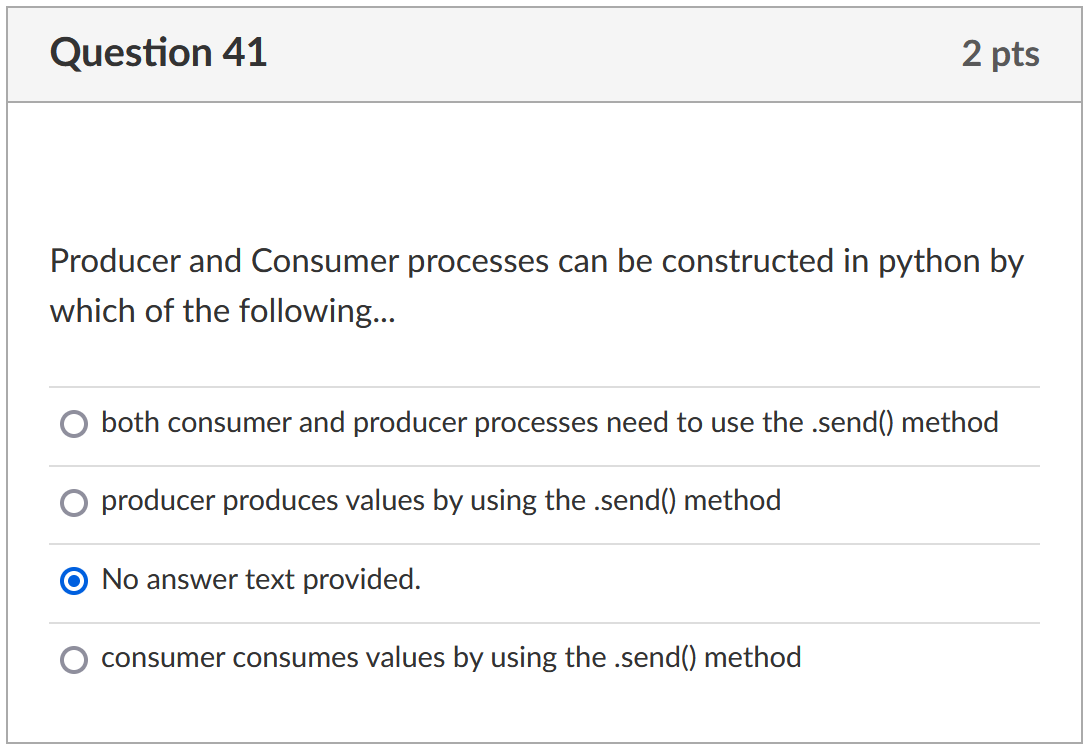1087x746 pixels.
Task: Click the second answer option text
Action: (x=440, y=502)
